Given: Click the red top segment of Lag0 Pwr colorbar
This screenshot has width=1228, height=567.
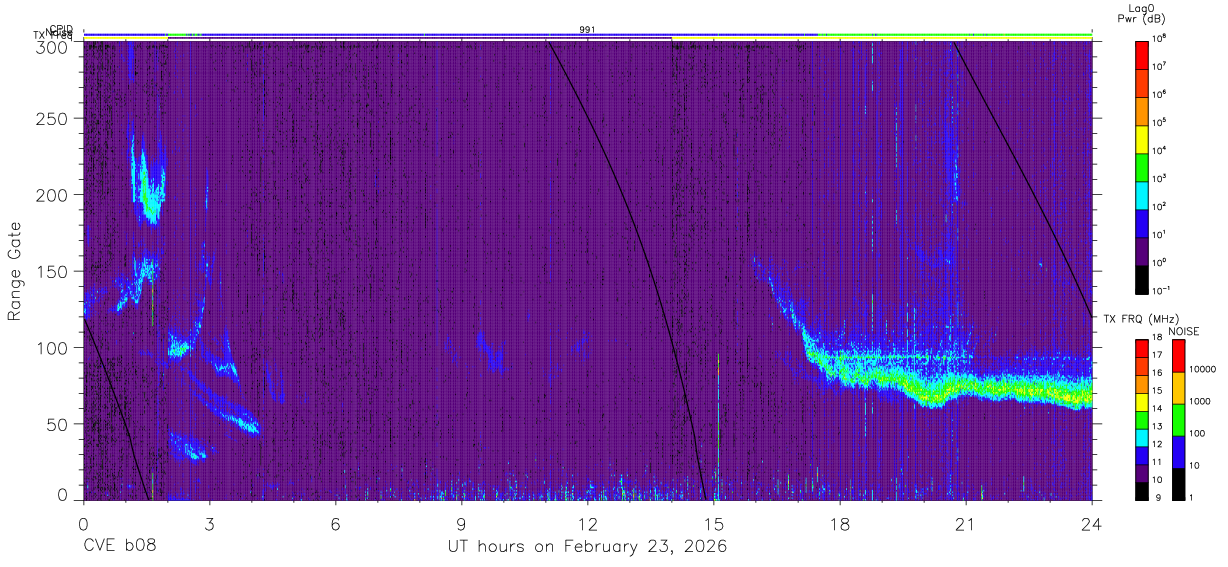Looking at the screenshot, I should coord(1143,54).
